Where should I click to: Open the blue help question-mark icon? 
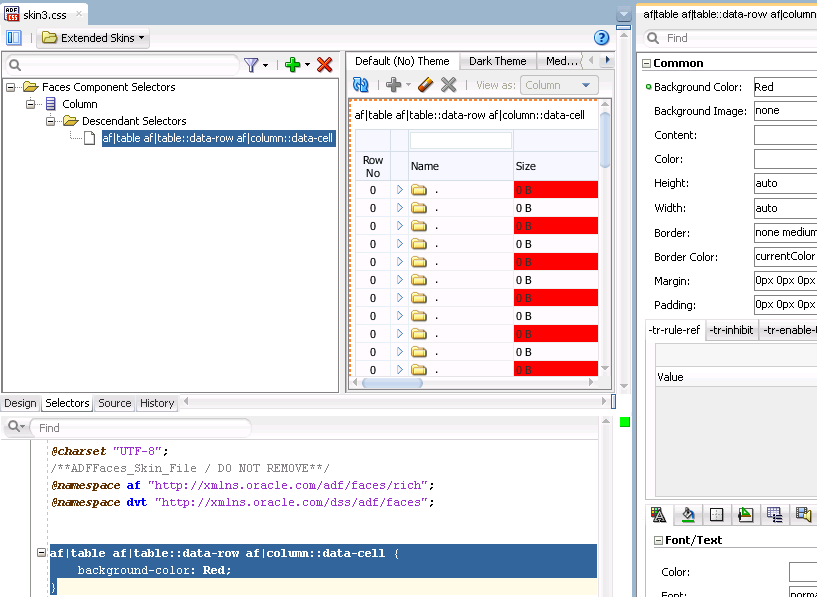(x=601, y=38)
